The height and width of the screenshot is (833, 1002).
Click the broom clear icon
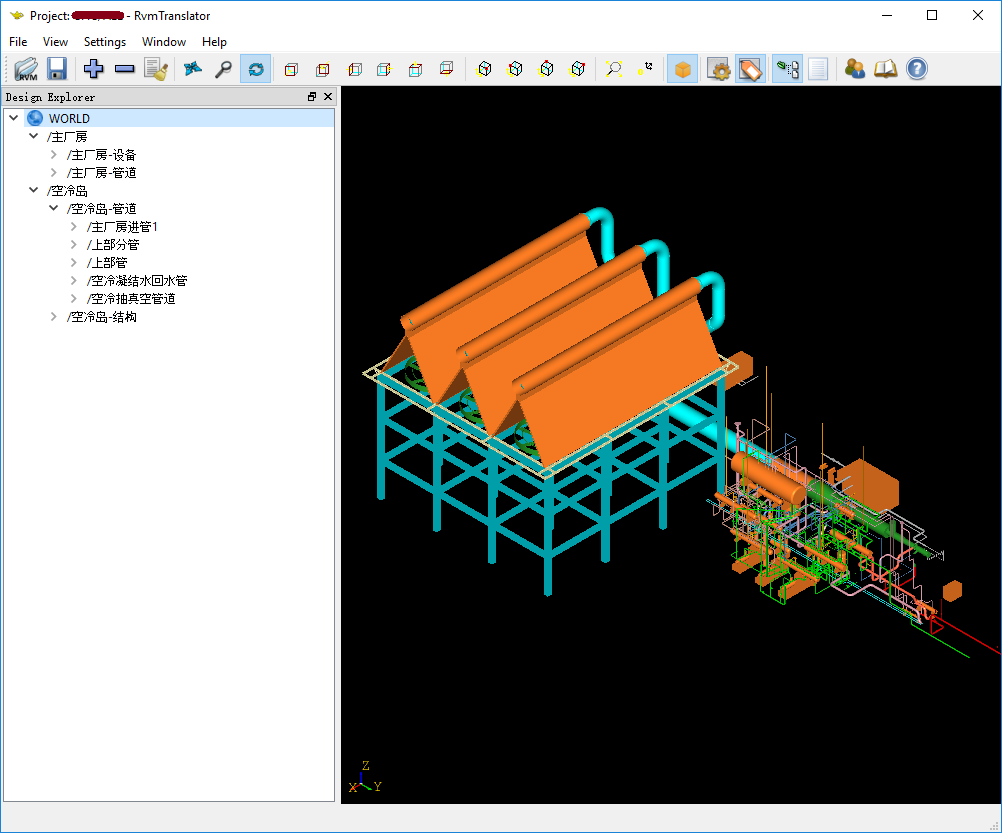pos(155,69)
